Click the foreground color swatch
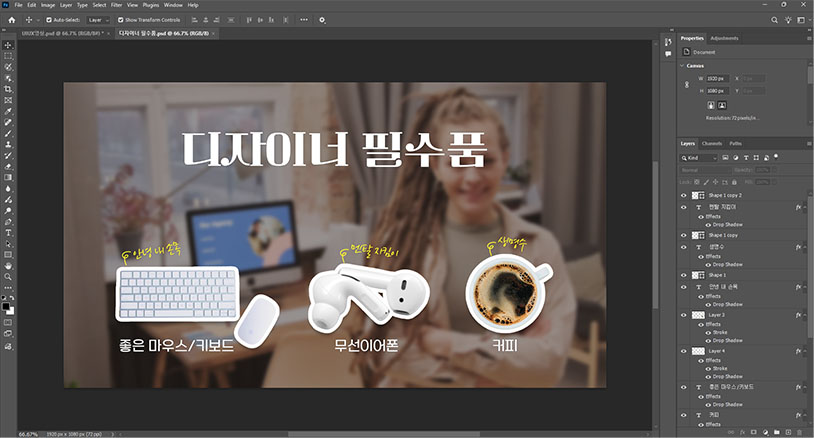Image resolution: width=814 pixels, height=438 pixels. pyautogui.click(x=6, y=307)
